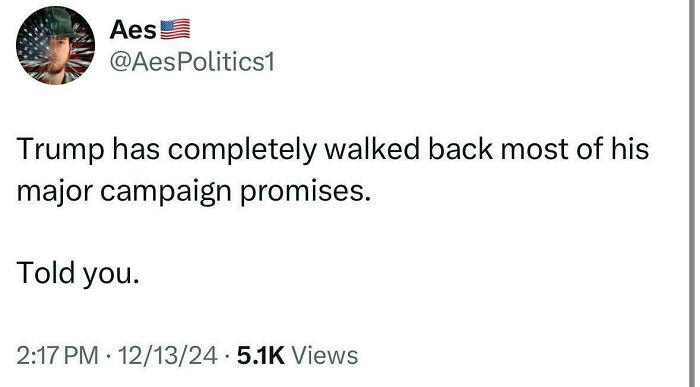Click the vertical gray bar at right edge

pyautogui.click(x=692, y=193)
